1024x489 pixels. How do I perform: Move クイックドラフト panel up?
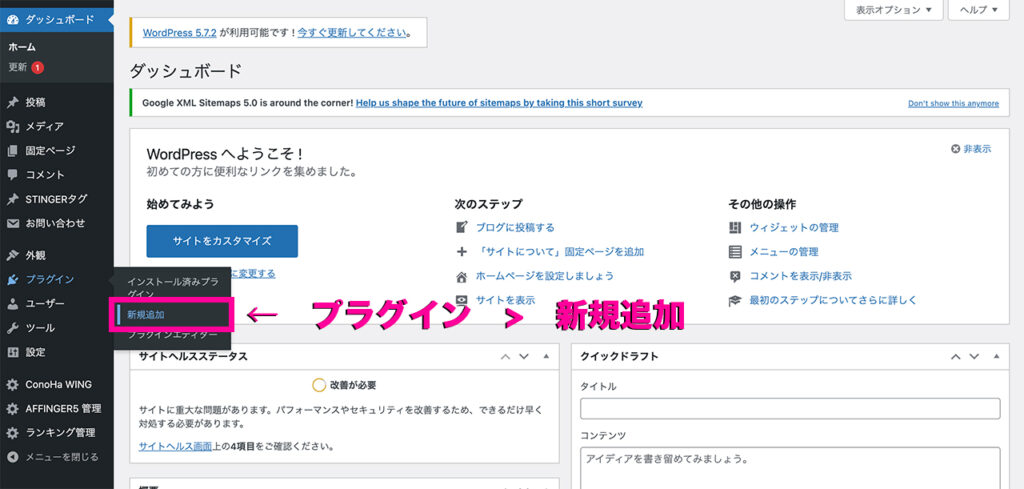[x=955, y=356]
